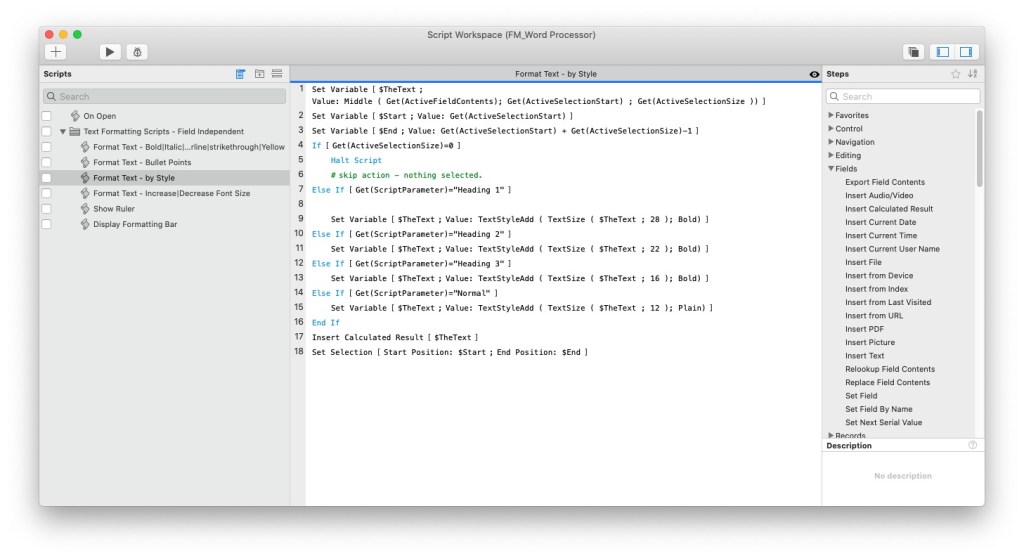This screenshot has width=1024, height=558.
Task: Hide the right Steps pane with toolbar toggle
Action: 965,51
